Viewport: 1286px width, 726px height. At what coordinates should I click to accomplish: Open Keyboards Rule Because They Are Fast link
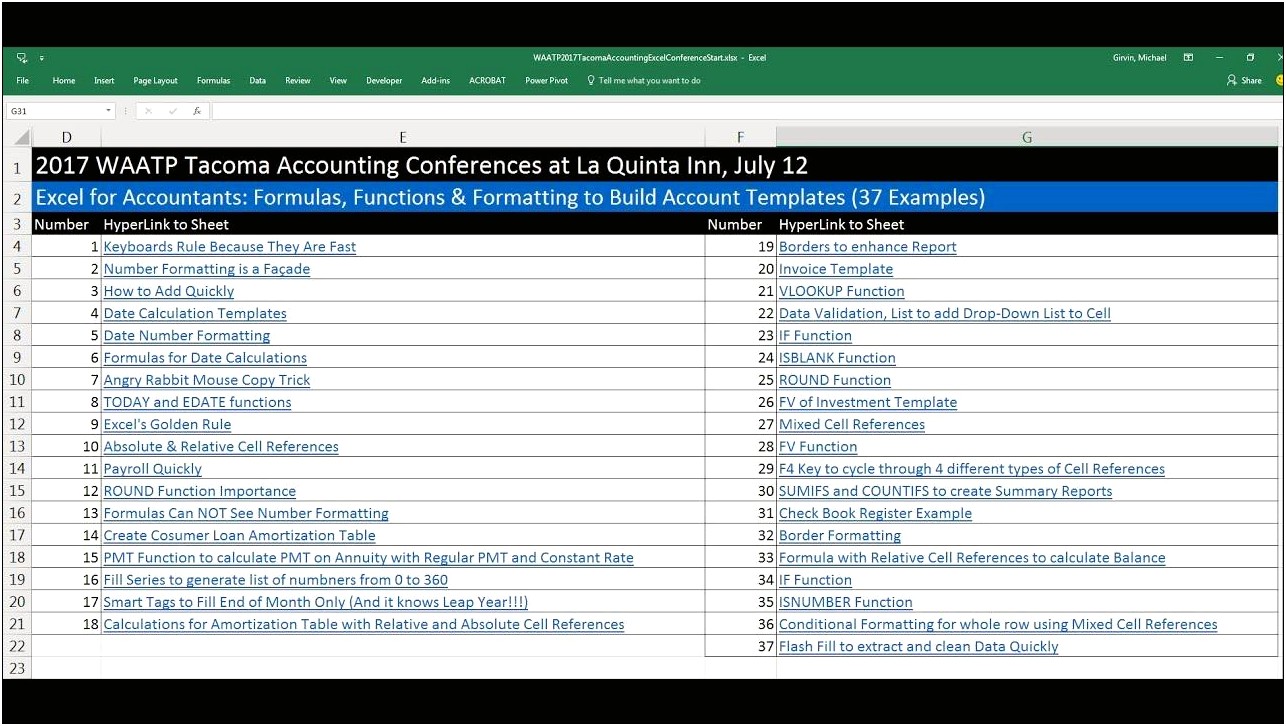point(230,247)
